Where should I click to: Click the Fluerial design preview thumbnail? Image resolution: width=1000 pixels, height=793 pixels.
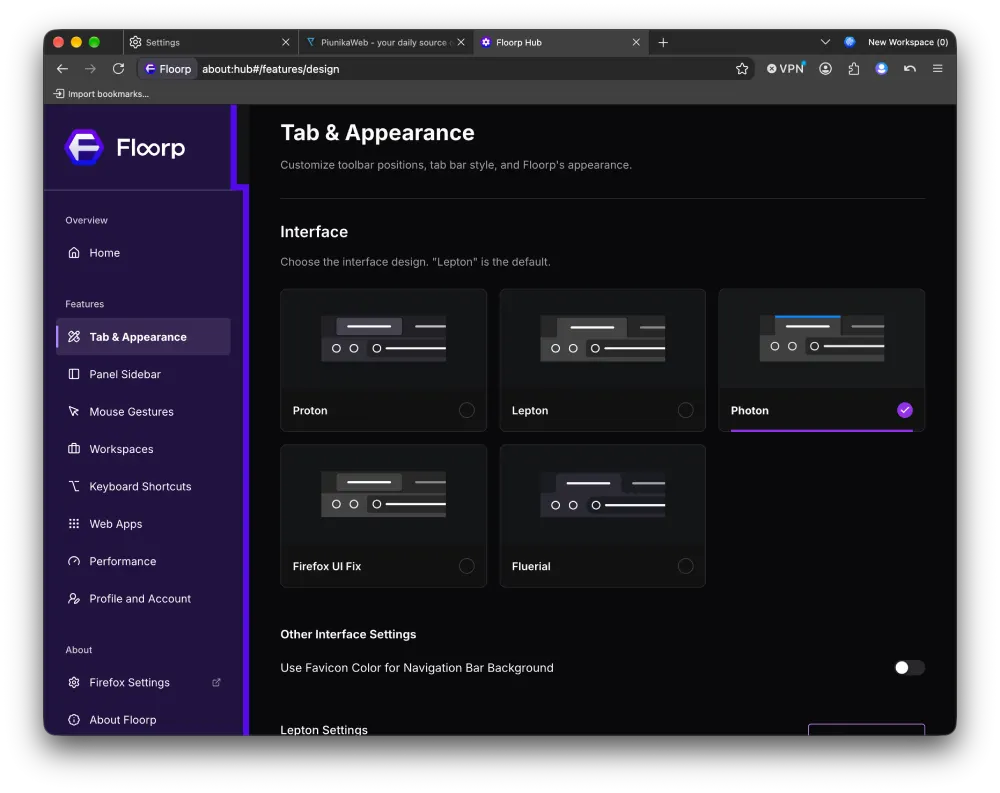click(x=603, y=494)
